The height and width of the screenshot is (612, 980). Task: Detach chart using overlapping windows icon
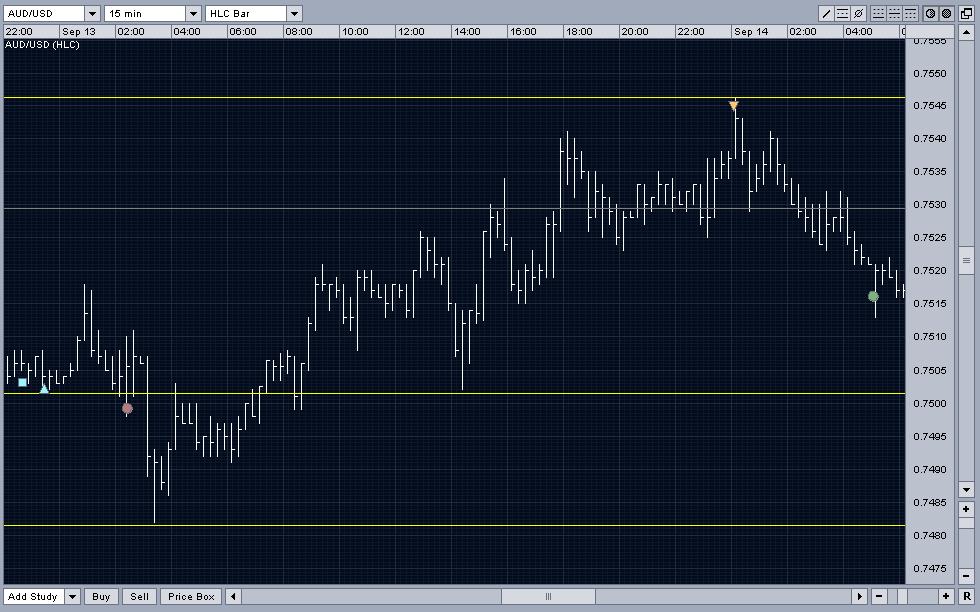tap(966, 13)
